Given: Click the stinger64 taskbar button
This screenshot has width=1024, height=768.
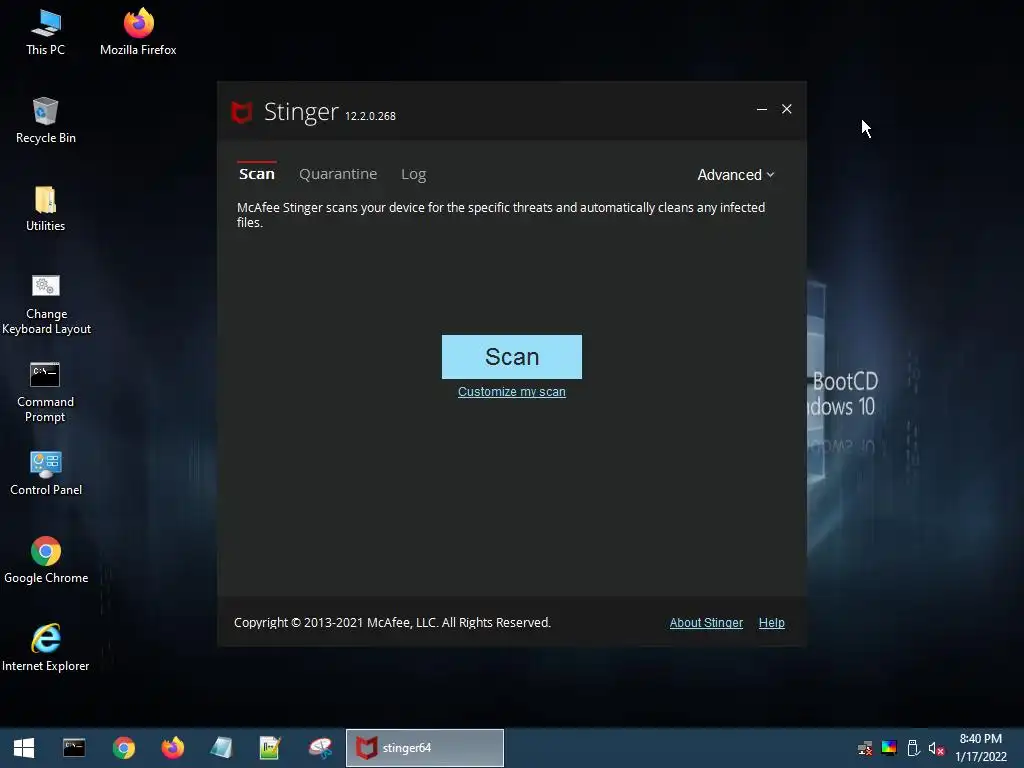Looking at the screenshot, I should click(x=424, y=748).
